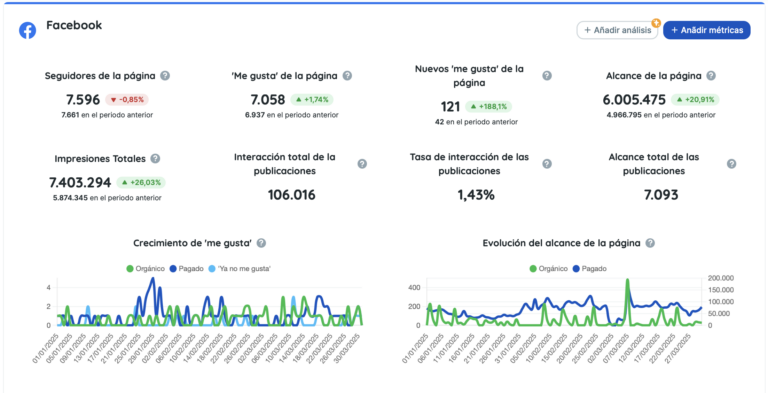Image resolution: width=768 pixels, height=393 pixels.
Task: Open help for Interacción total de la publicaciones
Action: point(362,164)
